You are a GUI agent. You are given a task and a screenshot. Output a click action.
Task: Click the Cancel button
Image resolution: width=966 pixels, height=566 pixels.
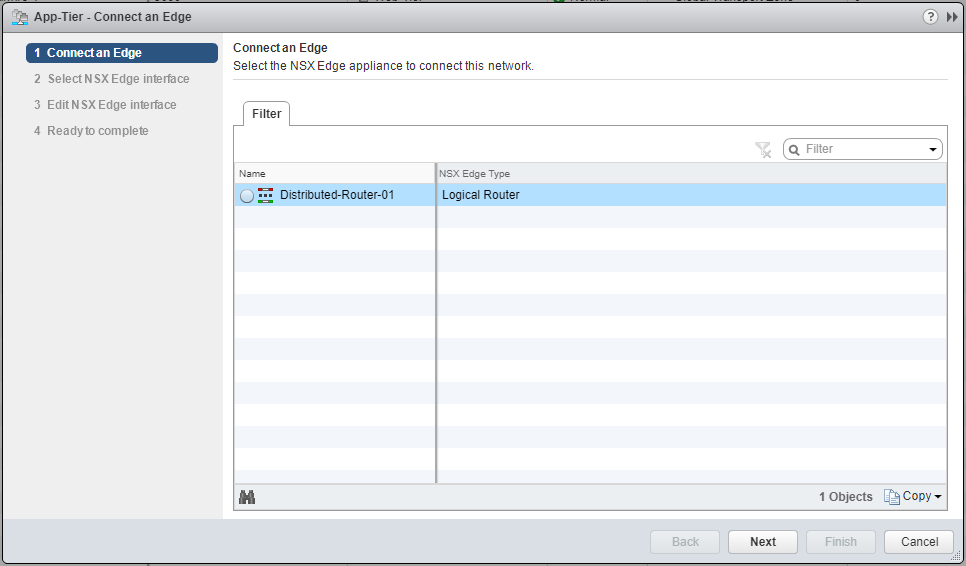click(x=919, y=541)
